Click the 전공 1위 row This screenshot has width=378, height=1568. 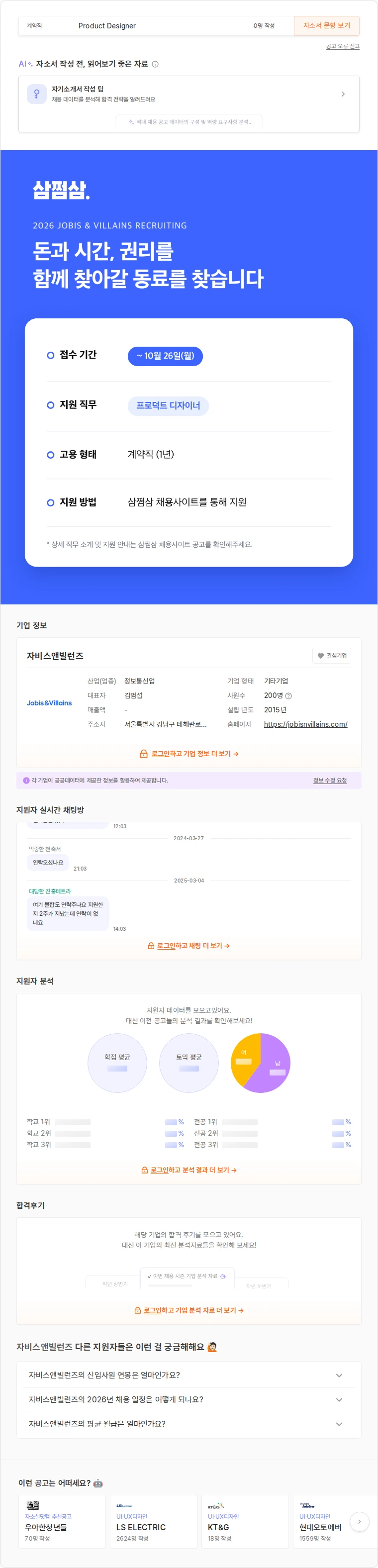point(272,1122)
